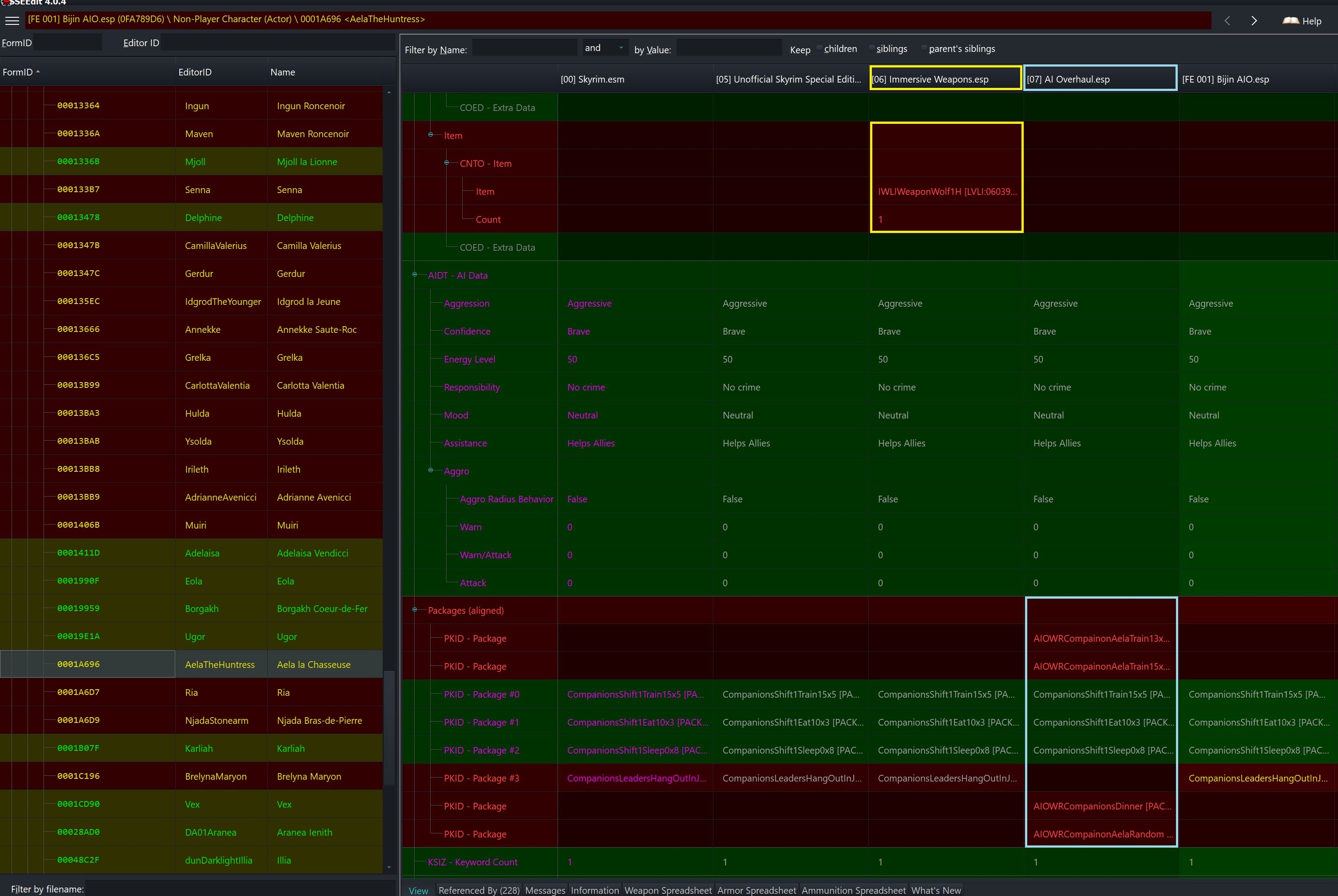
Task: Select the KSIZ - Keyword Count row
Action: (870, 862)
